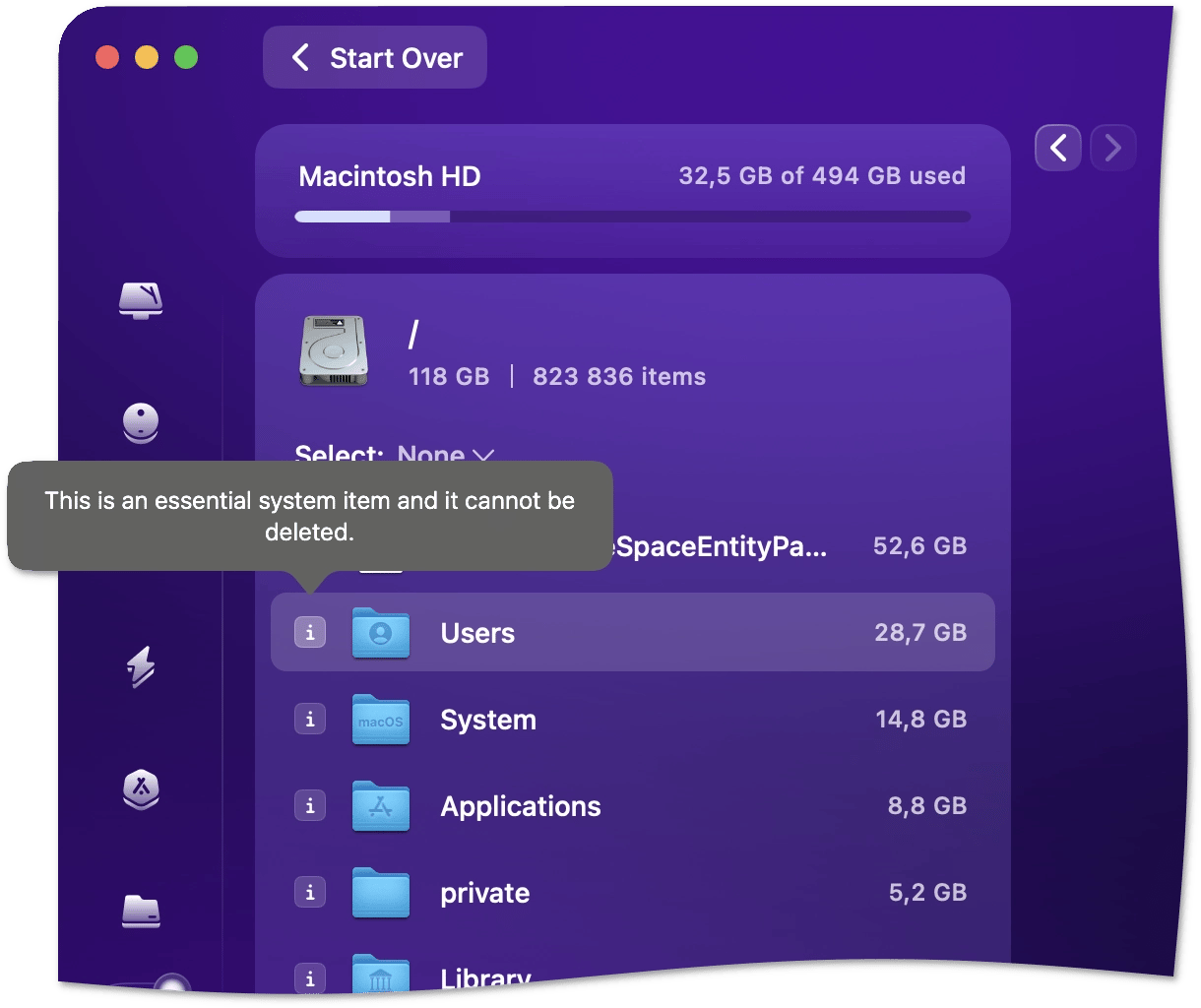Open Smart Scan from the sidebar monitor icon
This screenshot has height=1008, width=1201.
(x=141, y=300)
